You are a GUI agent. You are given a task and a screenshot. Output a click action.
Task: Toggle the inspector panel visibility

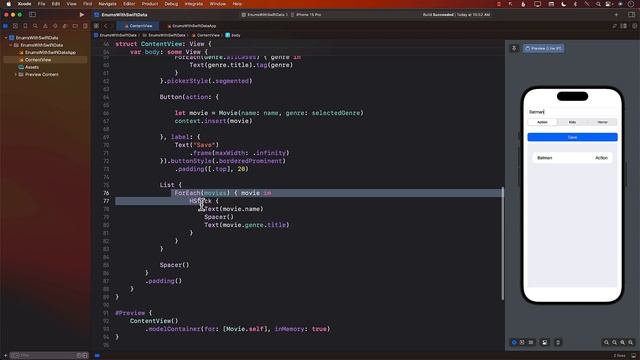631,15
